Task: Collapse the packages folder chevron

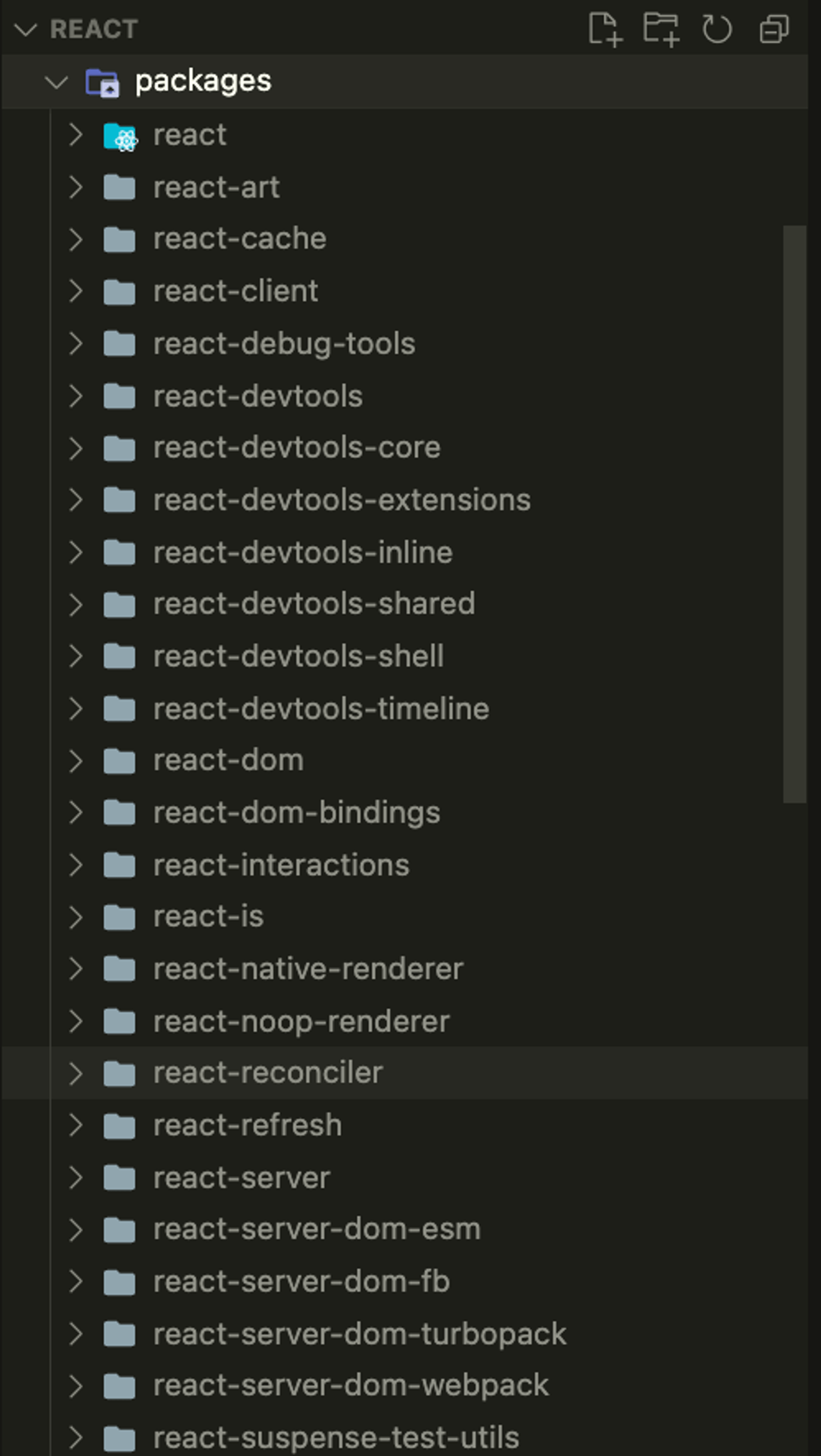Action: pyautogui.click(x=57, y=83)
